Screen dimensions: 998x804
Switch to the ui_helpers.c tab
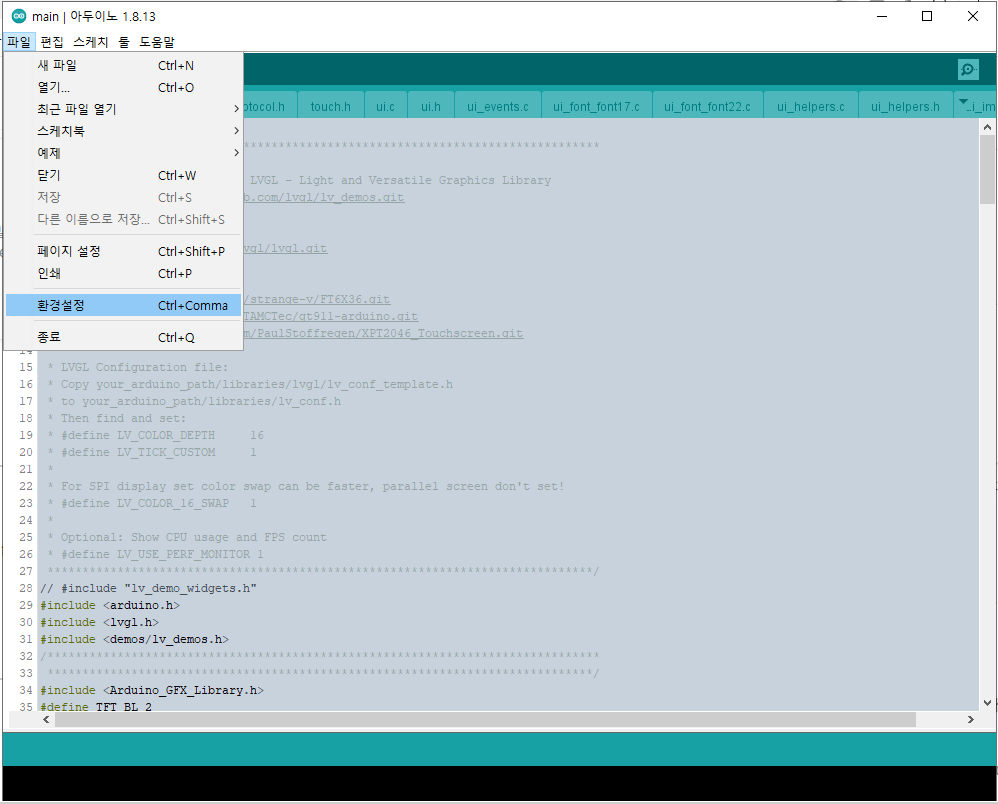(x=810, y=106)
